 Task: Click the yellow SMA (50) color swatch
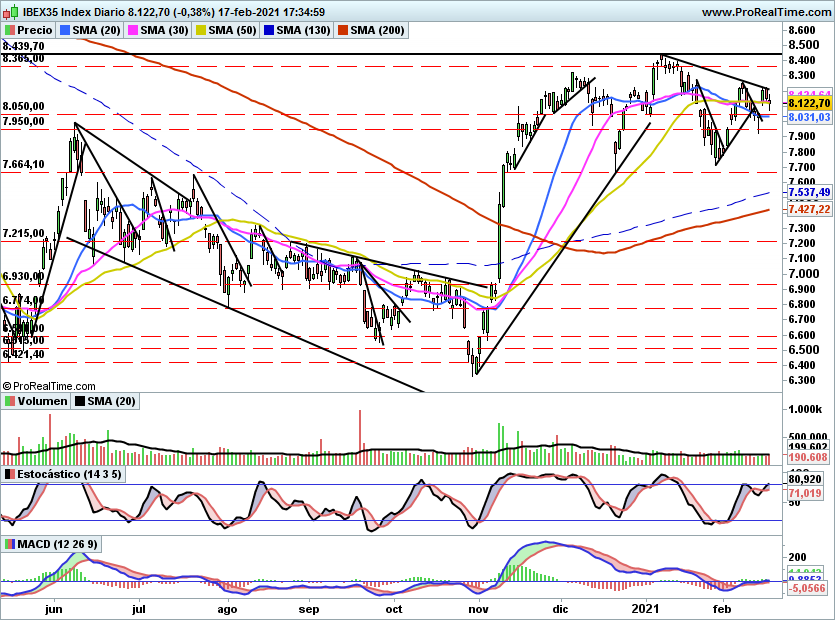click(x=201, y=30)
